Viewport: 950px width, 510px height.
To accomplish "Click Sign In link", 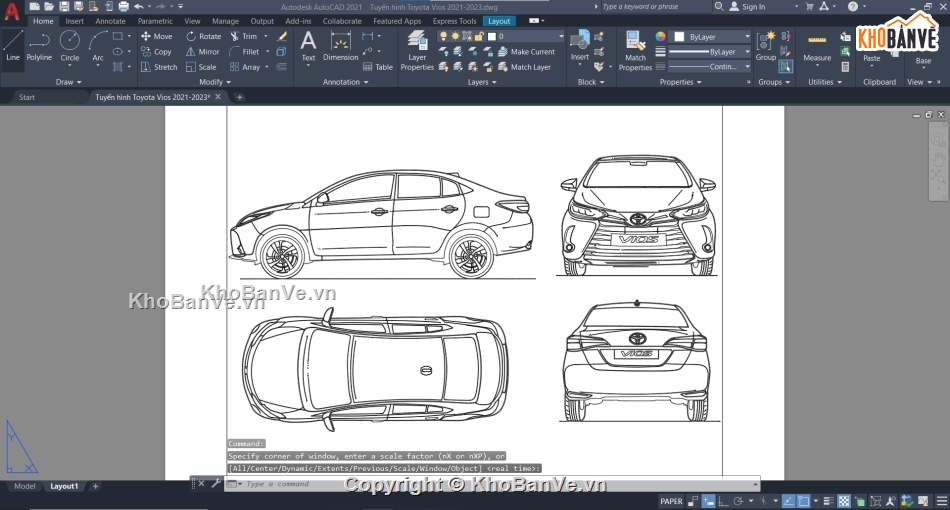I will pos(753,7).
